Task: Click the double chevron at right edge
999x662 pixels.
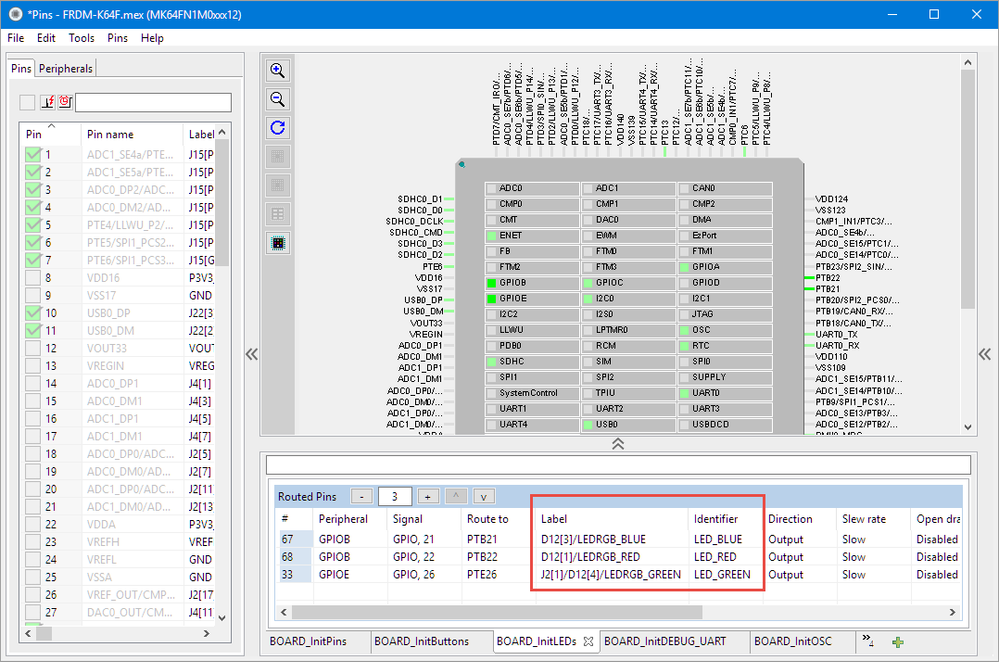Action: click(x=985, y=354)
